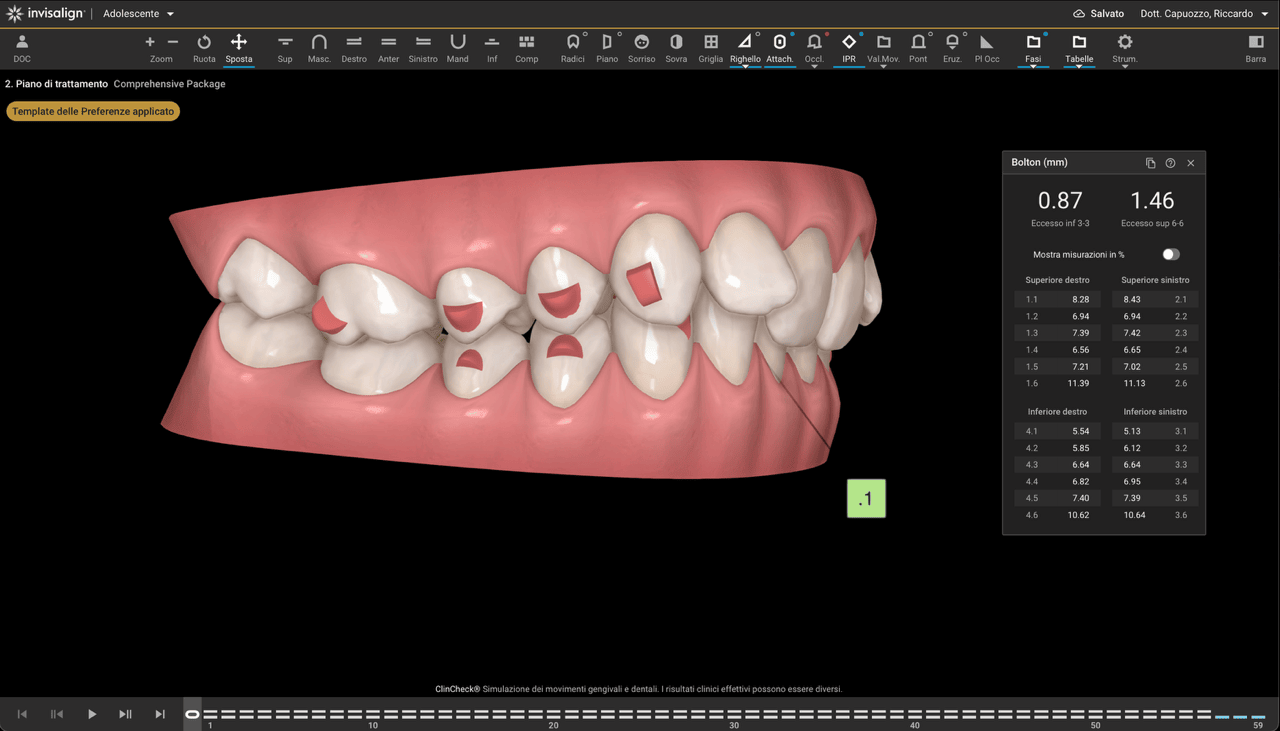Toggle the Griglia grid overlay

click(x=711, y=48)
